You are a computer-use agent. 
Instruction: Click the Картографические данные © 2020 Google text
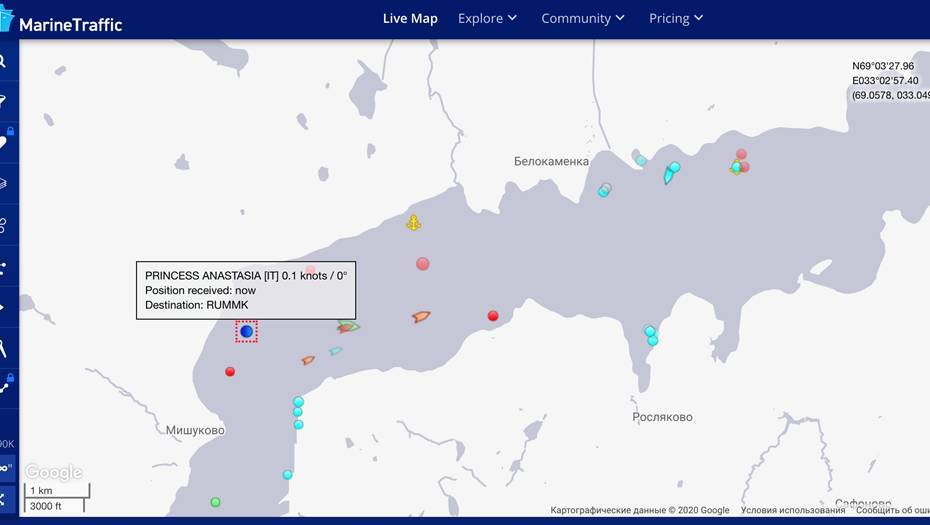pyautogui.click(x=640, y=510)
